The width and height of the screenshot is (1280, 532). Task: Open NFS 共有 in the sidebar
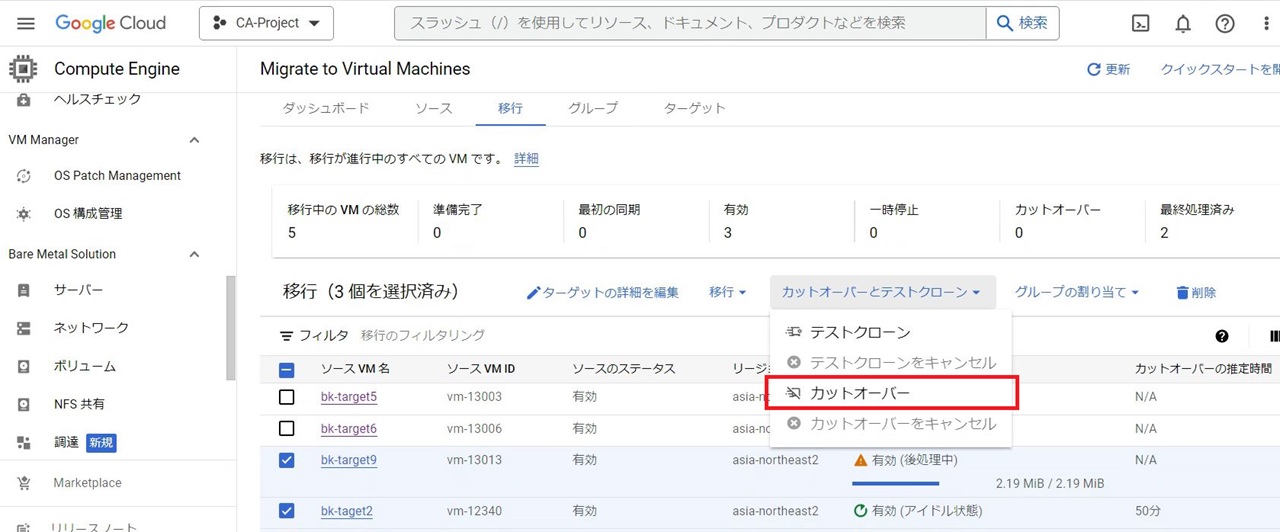[79, 404]
